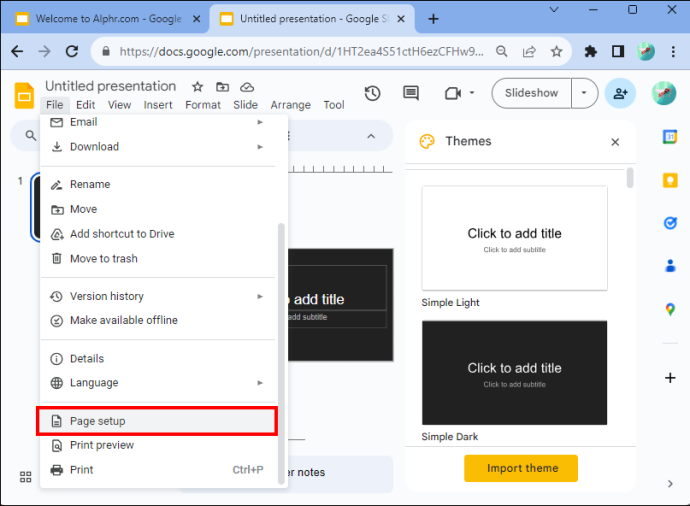Viewport: 690px width, 506px height.
Task: Open the Insert menu
Action: (158, 105)
